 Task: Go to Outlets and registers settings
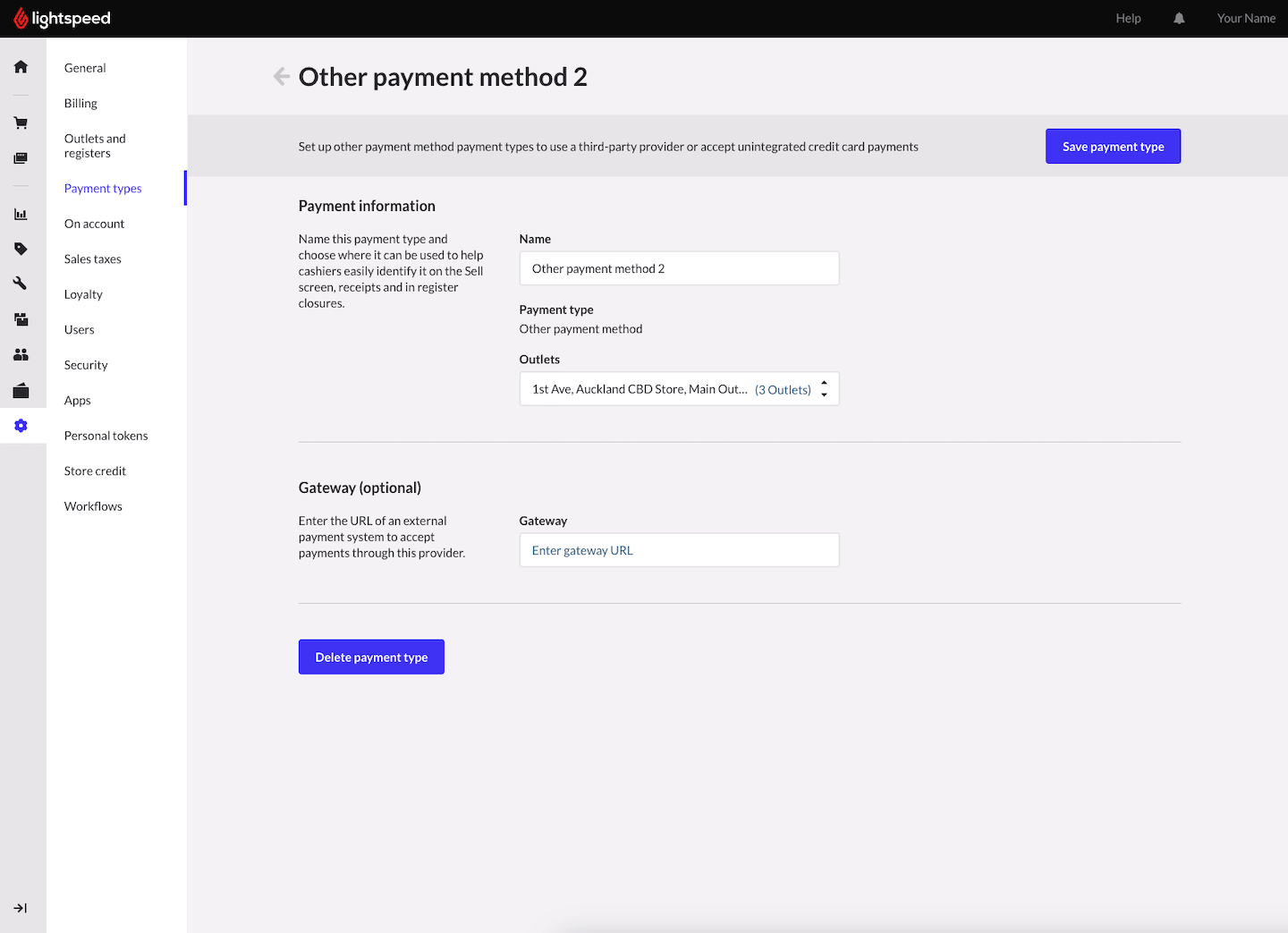95,146
